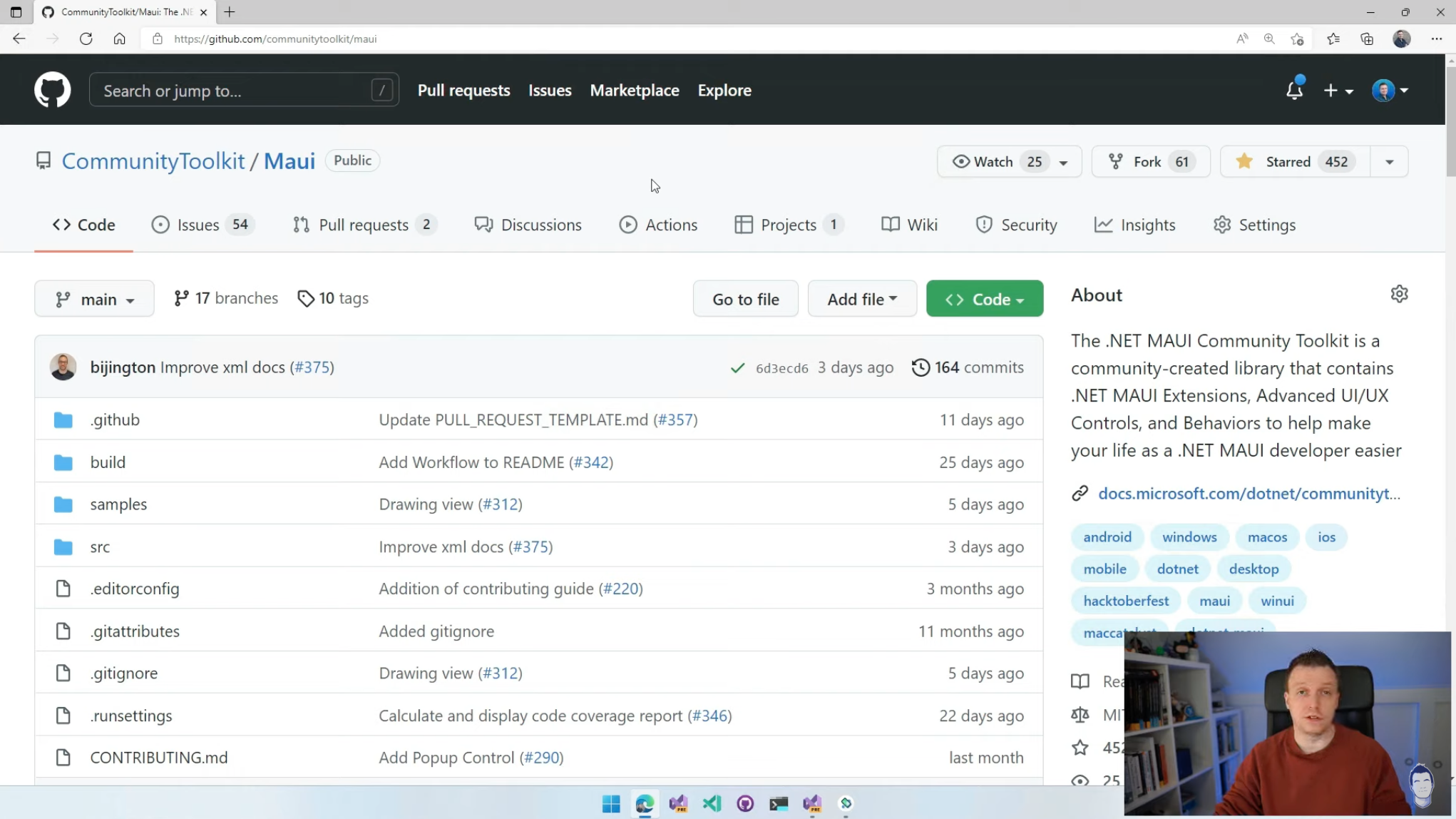The width and height of the screenshot is (1456, 819).
Task: Click the samples folder icon
Action: (x=63, y=504)
